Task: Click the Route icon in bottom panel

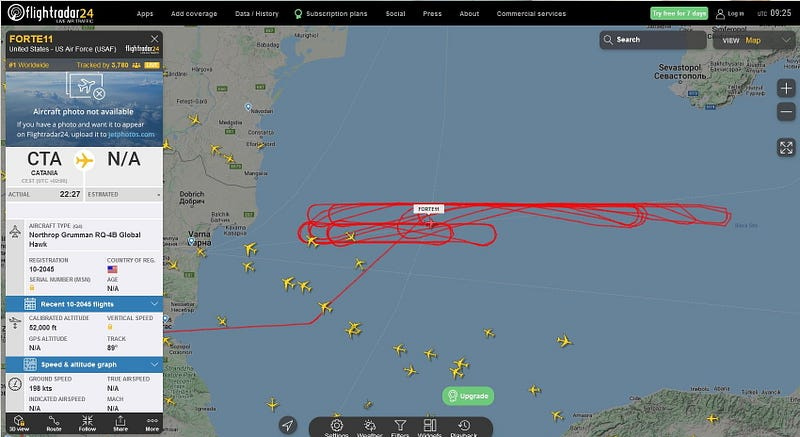Action: [x=54, y=423]
